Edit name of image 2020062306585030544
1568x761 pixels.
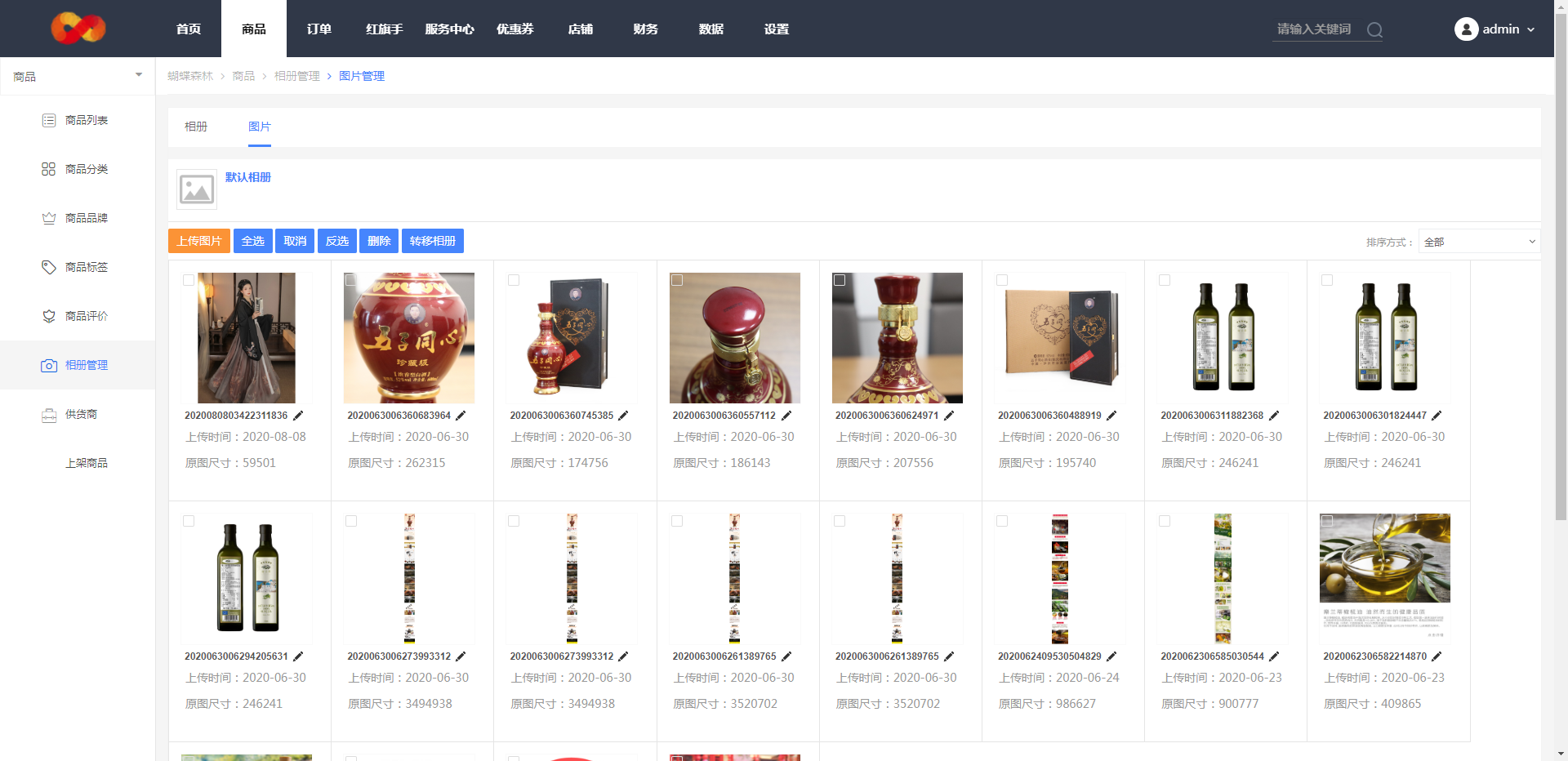pyautogui.click(x=1274, y=656)
